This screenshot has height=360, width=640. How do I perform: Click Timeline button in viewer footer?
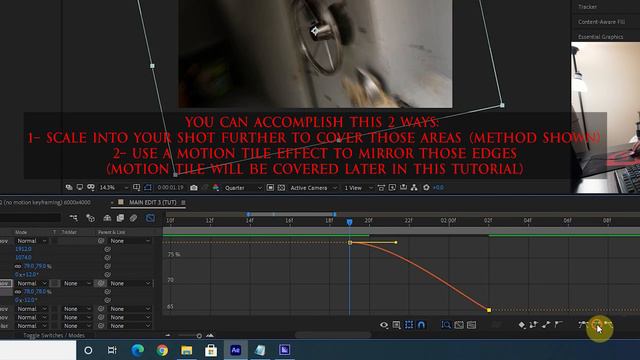pyautogui.click(x=403, y=188)
